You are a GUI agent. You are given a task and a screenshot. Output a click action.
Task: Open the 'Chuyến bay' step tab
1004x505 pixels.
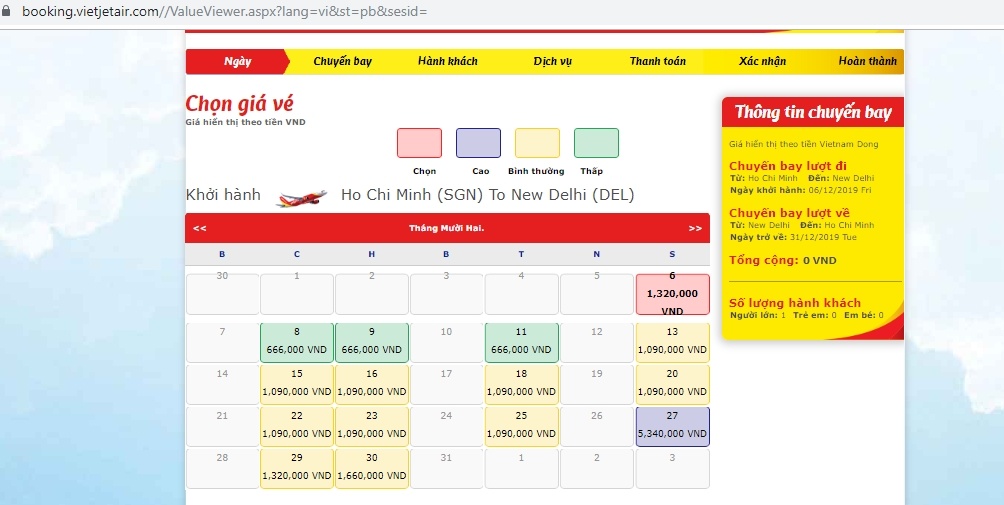click(x=342, y=61)
